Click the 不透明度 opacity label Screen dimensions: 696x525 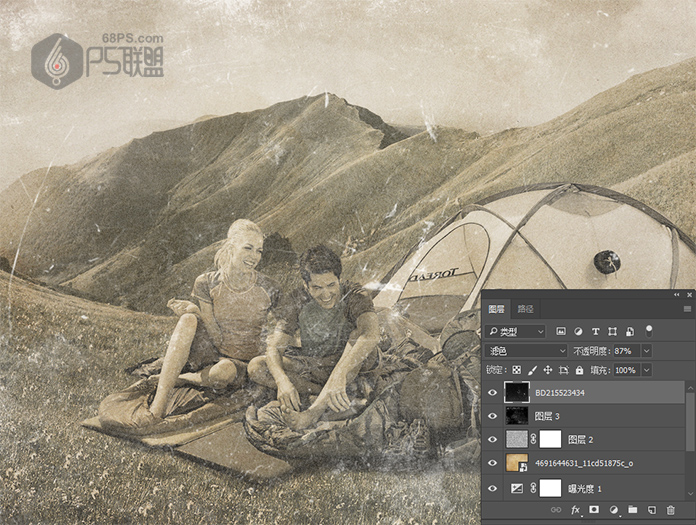(x=591, y=351)
